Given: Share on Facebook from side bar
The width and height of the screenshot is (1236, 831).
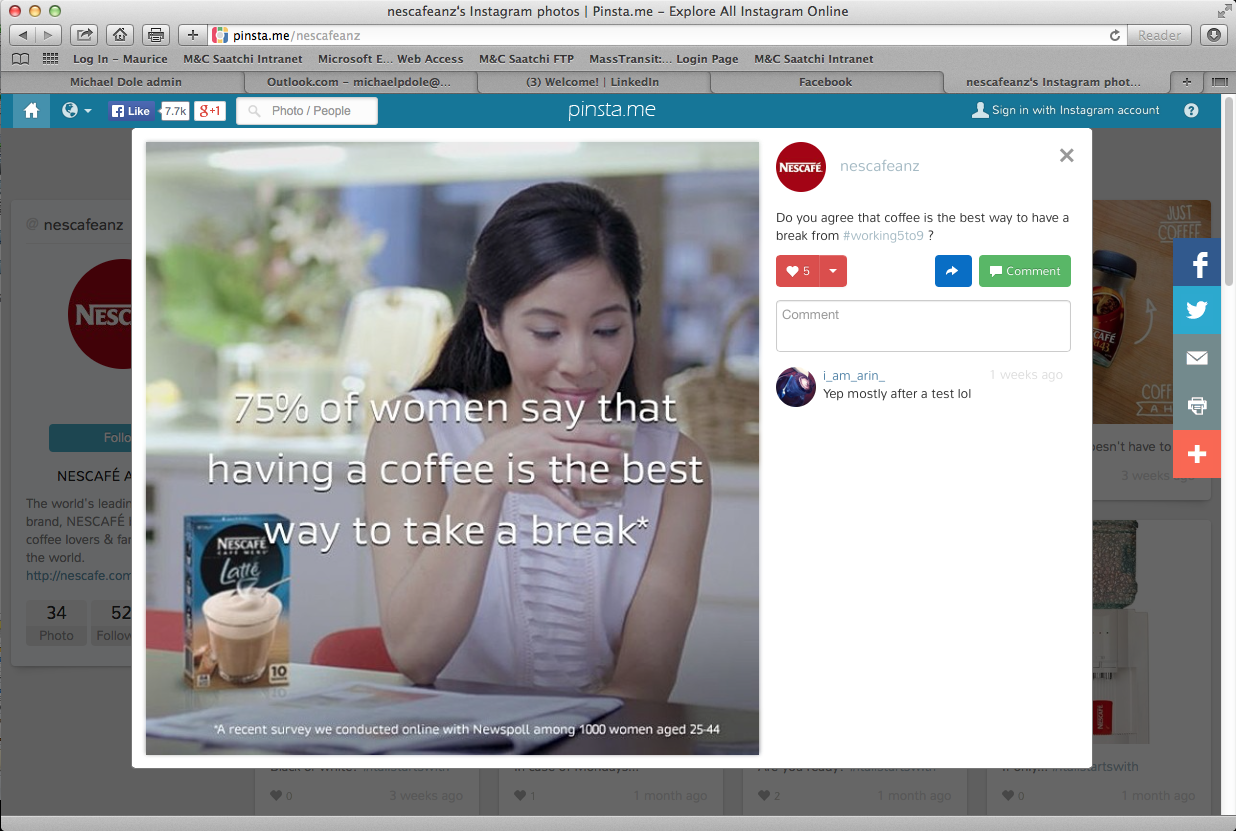Looking at the screenshot, I should coord(1197,263).
